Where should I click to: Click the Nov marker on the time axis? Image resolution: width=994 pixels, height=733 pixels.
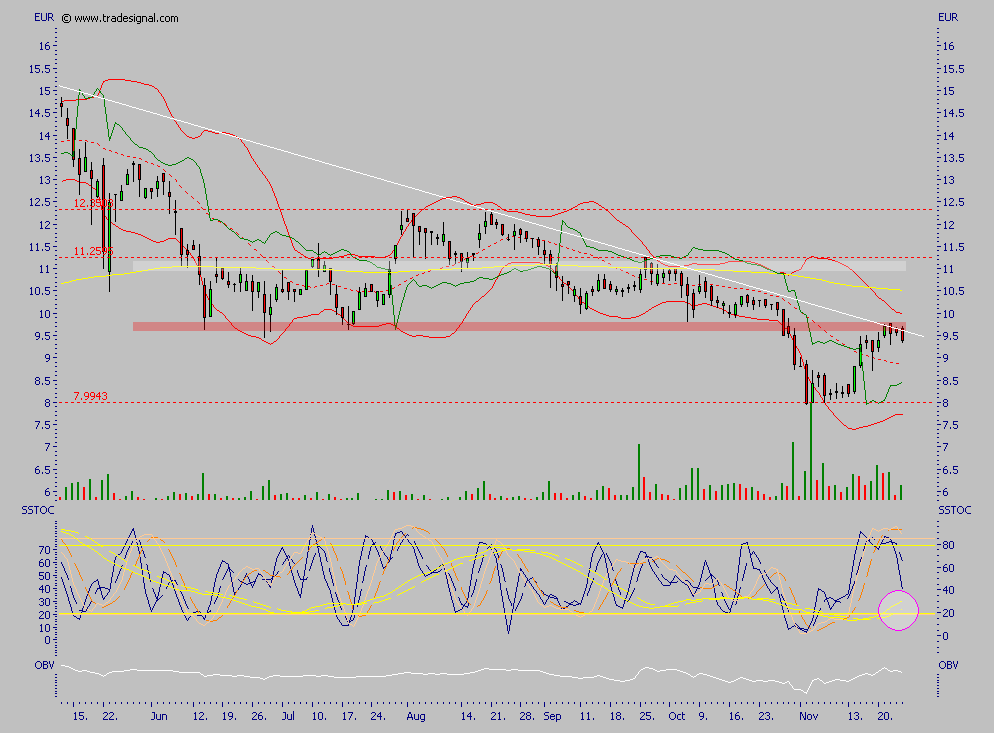(809, 717)
